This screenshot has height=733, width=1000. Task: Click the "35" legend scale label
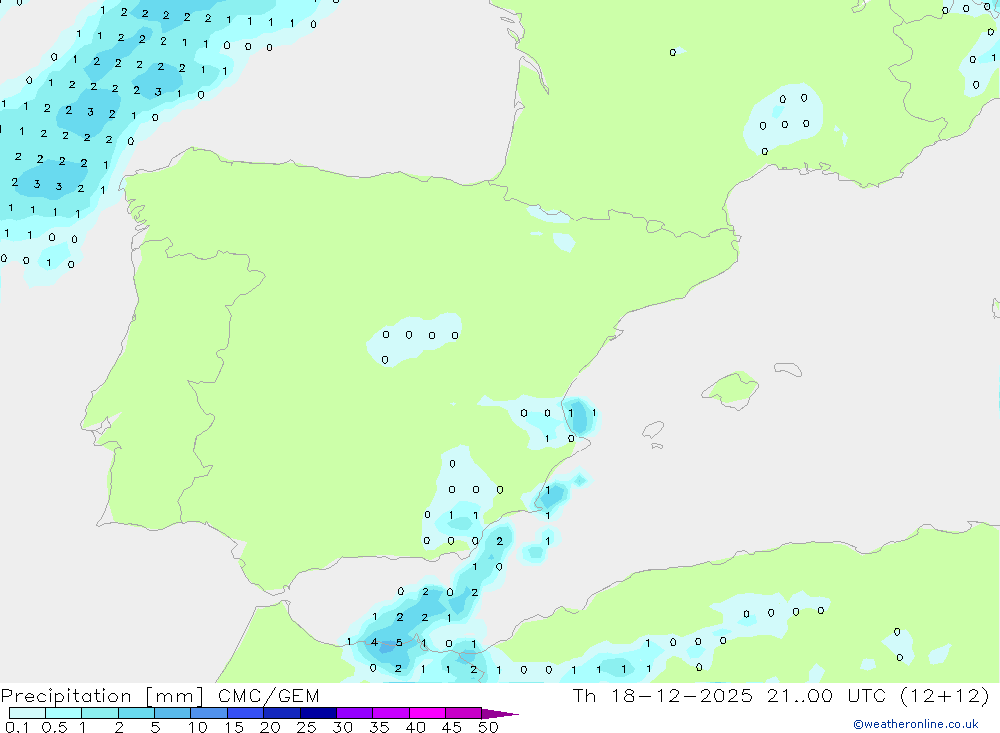[x=379, y=727]
